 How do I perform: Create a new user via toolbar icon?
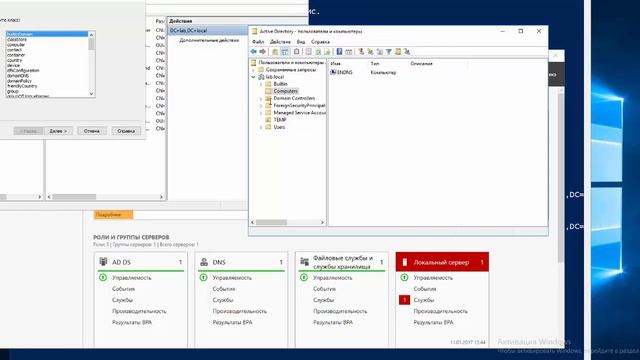coord(361,51)
